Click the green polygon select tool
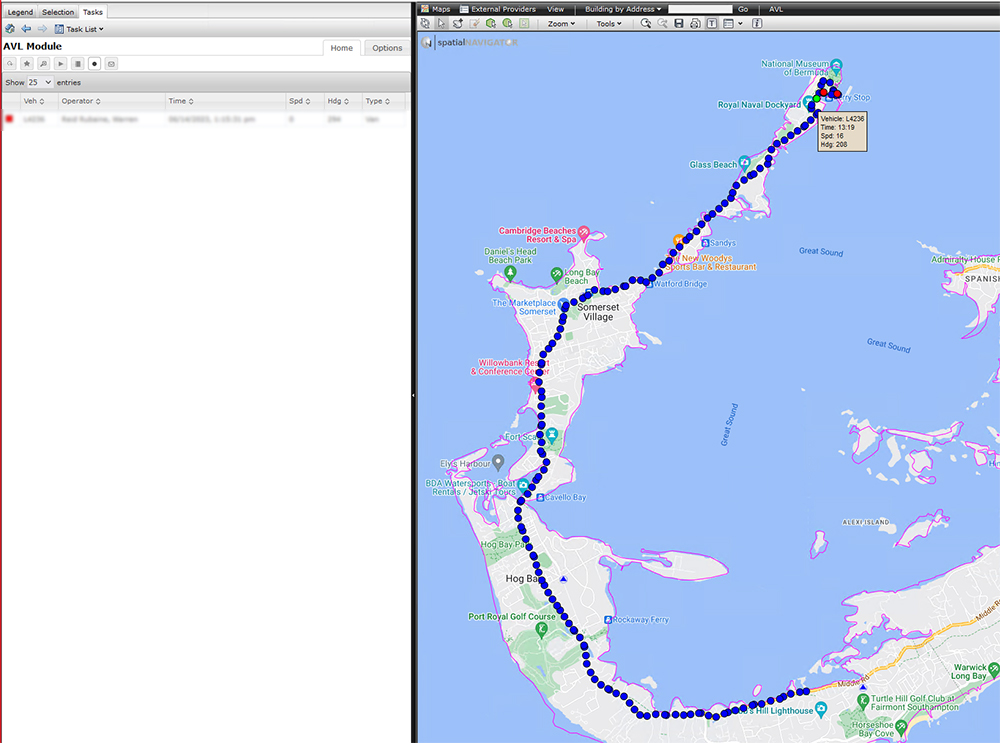The width and height of the screenshot is (1000, 743). click(x=490, y=24)
